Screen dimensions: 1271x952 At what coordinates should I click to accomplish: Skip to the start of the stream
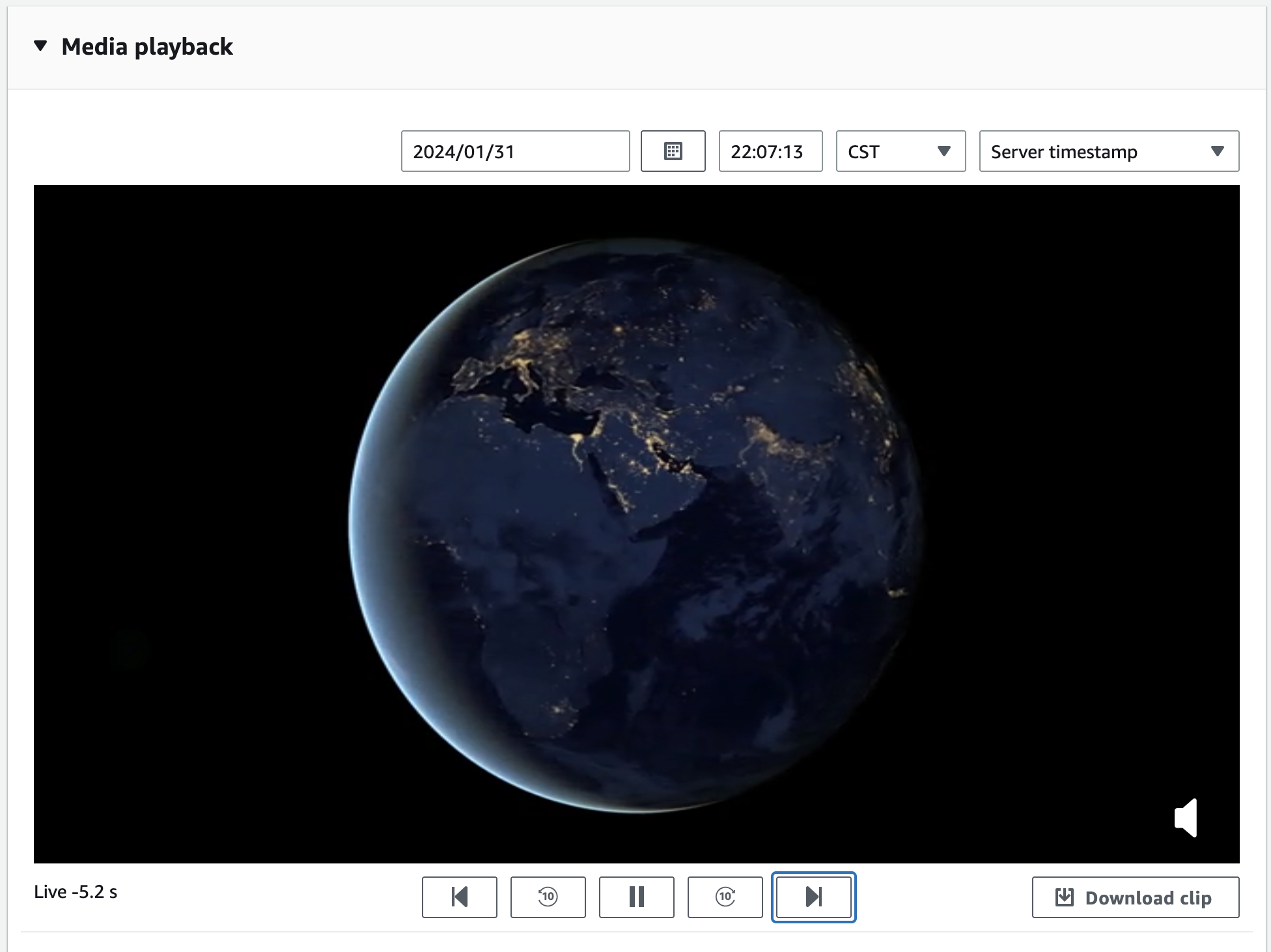coord(459,897)
